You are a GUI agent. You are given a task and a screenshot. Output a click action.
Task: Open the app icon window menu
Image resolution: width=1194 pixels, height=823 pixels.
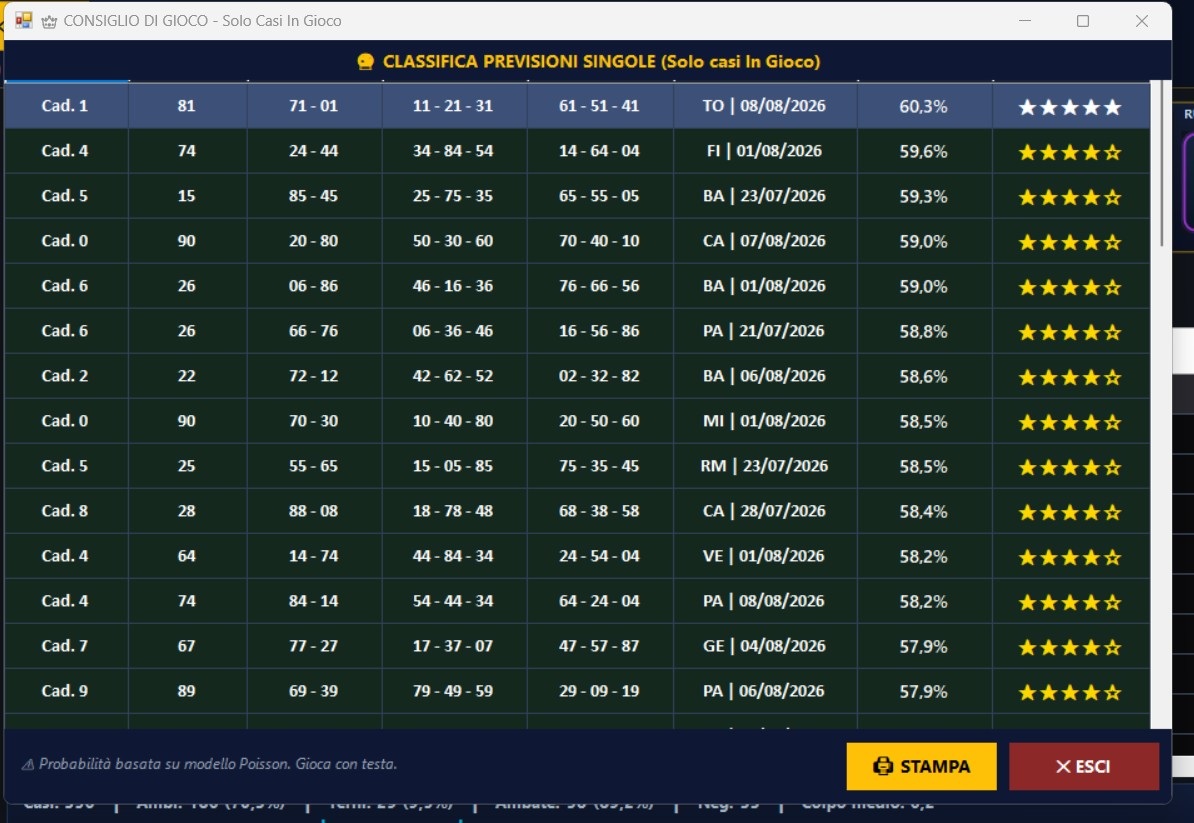tap(24, 21)
